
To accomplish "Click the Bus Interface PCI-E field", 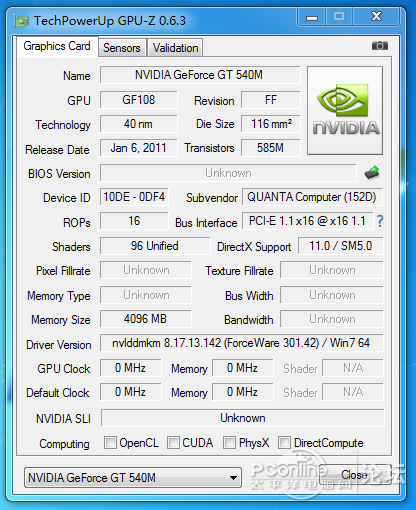I will [x=307, y=221].
